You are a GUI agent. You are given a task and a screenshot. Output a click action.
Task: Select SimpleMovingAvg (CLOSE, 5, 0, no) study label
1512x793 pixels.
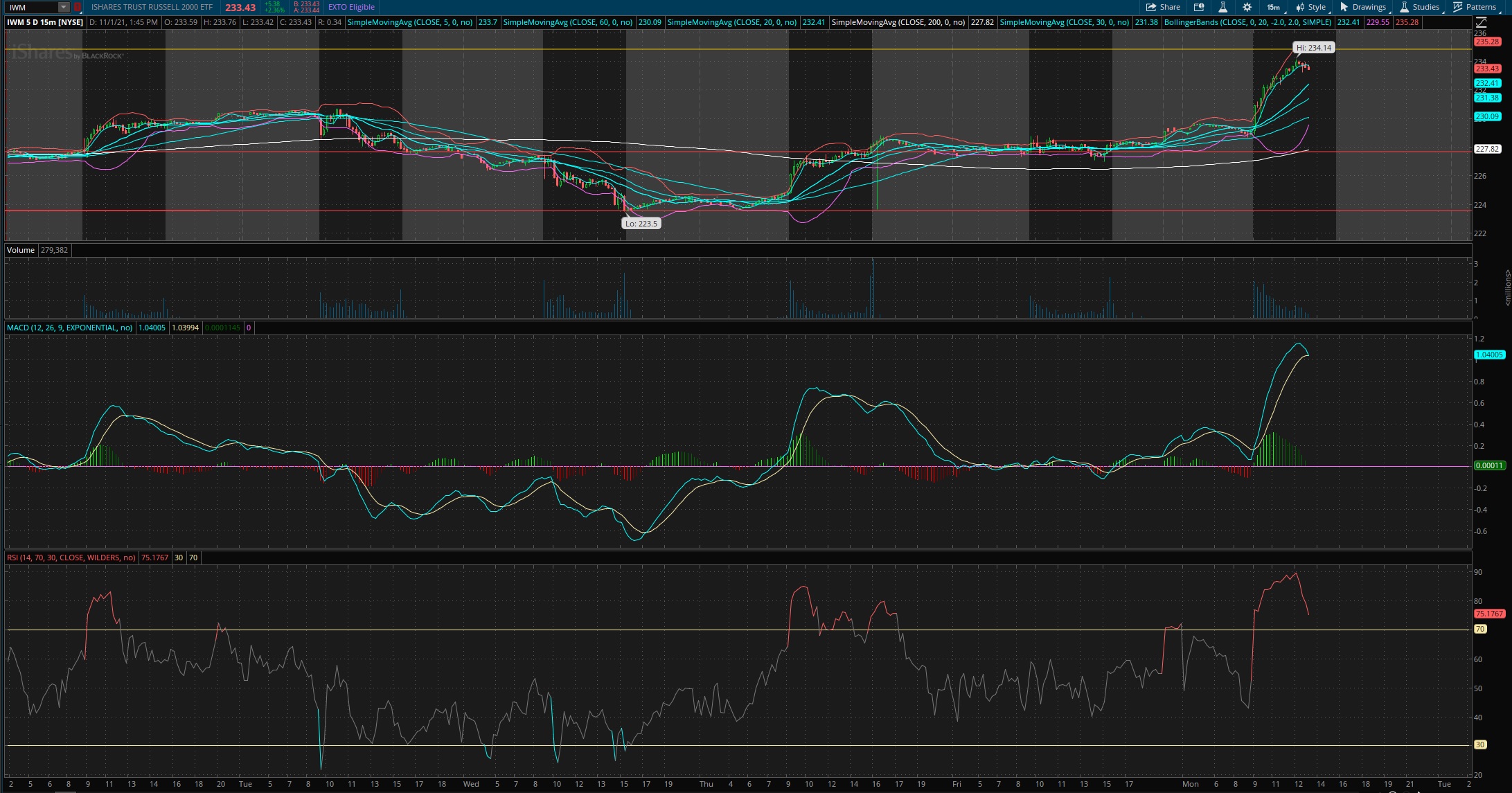[409, 22]
